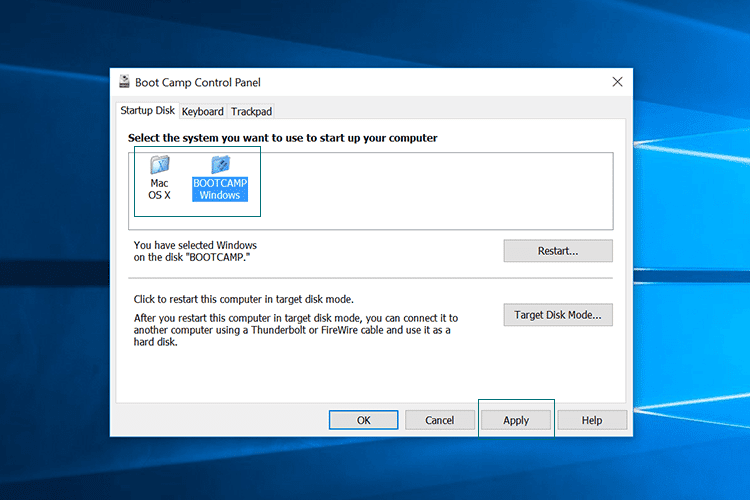Image resolution: width=750 pixels, height=500 pixels.
Task: Click the Thunderbolt or FireWire cable description text
Action: coord(296,330)
